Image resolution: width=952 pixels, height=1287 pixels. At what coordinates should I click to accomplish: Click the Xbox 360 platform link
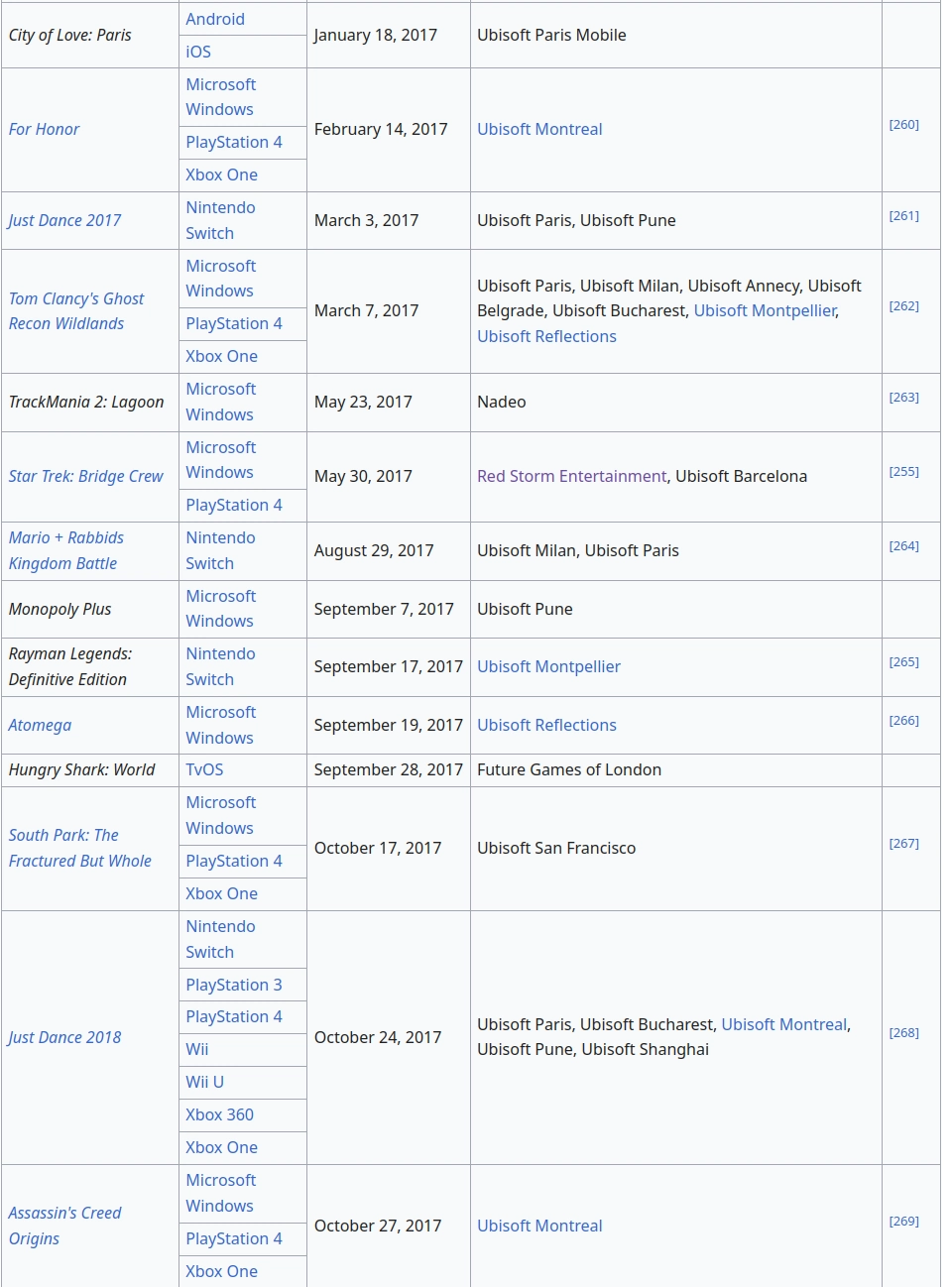tap(219, 1114)
